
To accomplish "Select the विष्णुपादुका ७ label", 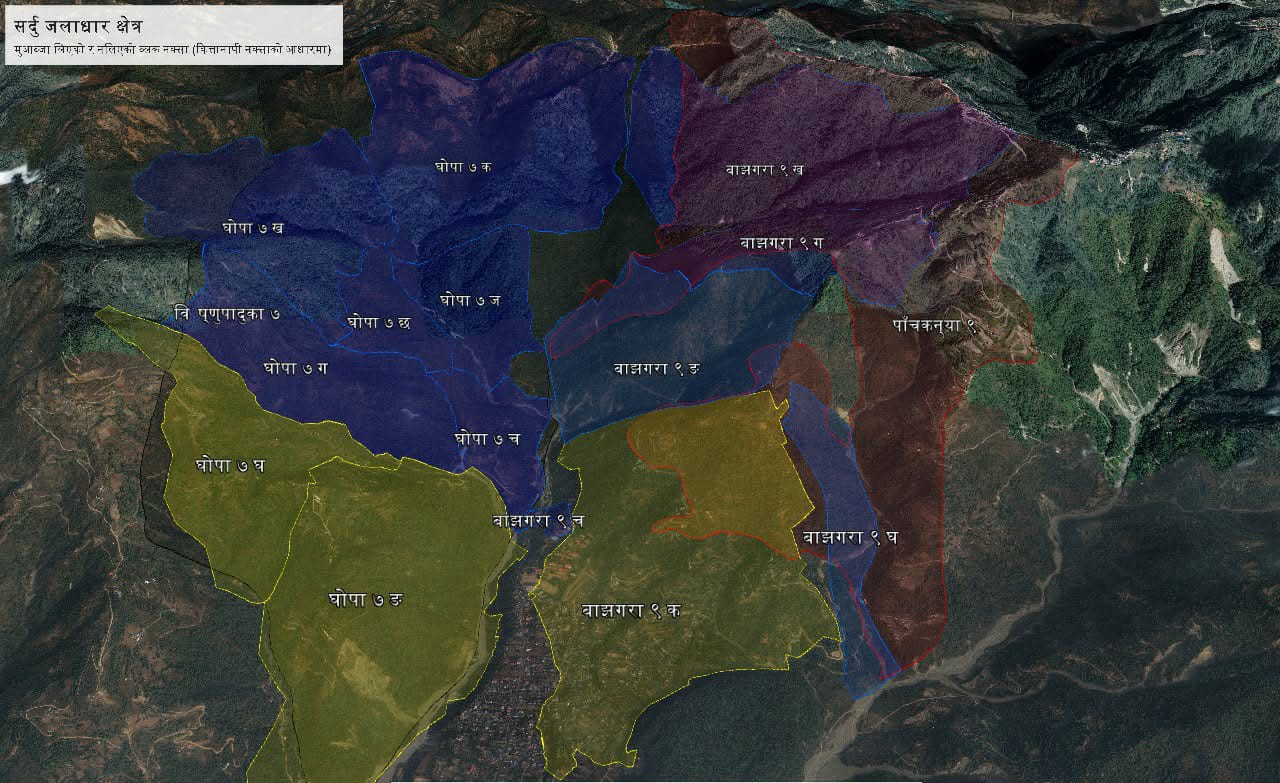I will click(226, 314).
